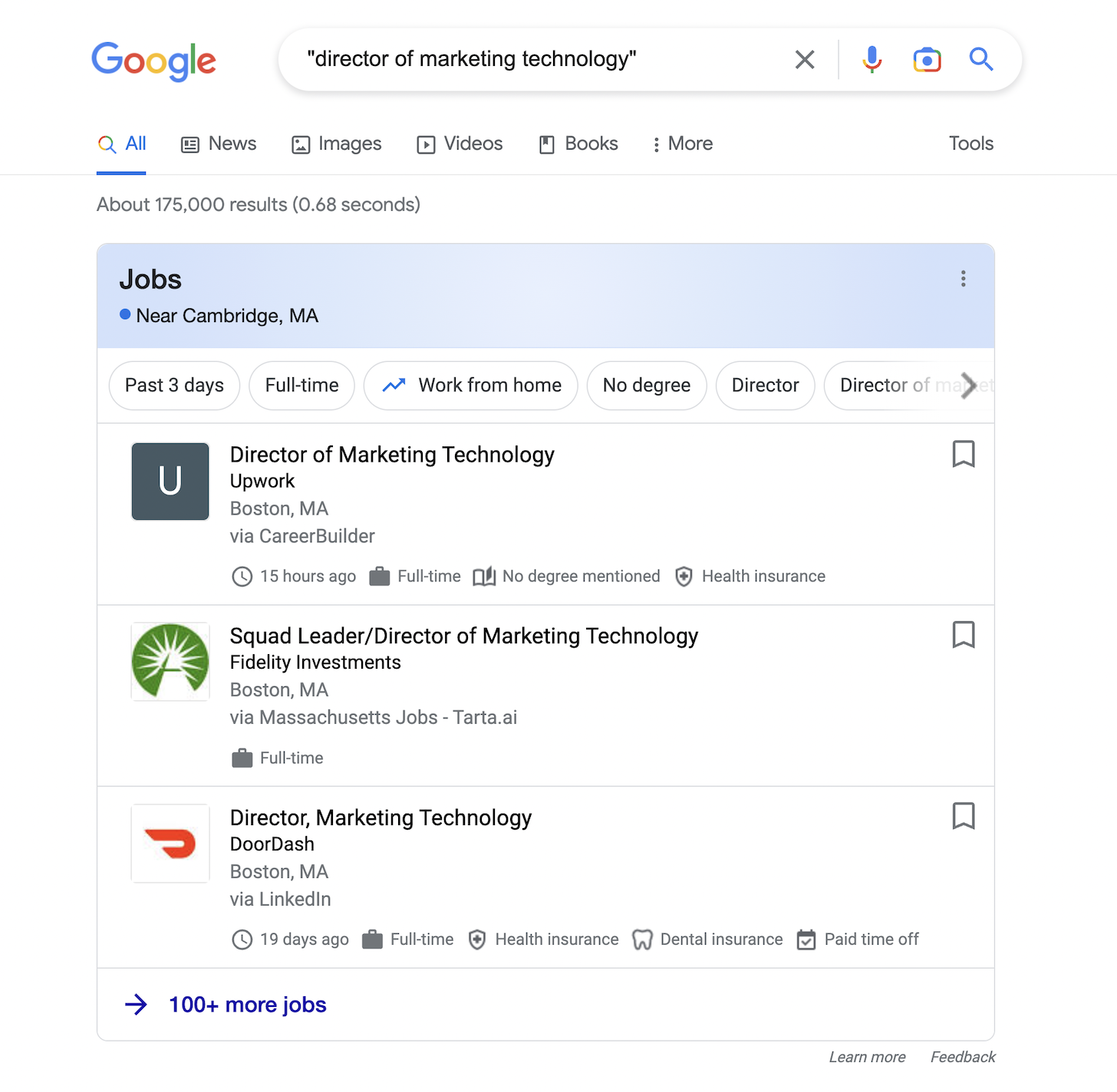Click the Upwork company logo thumbnail
Viewport: 1117px width, 1092px height.
(x=170, y=482)
